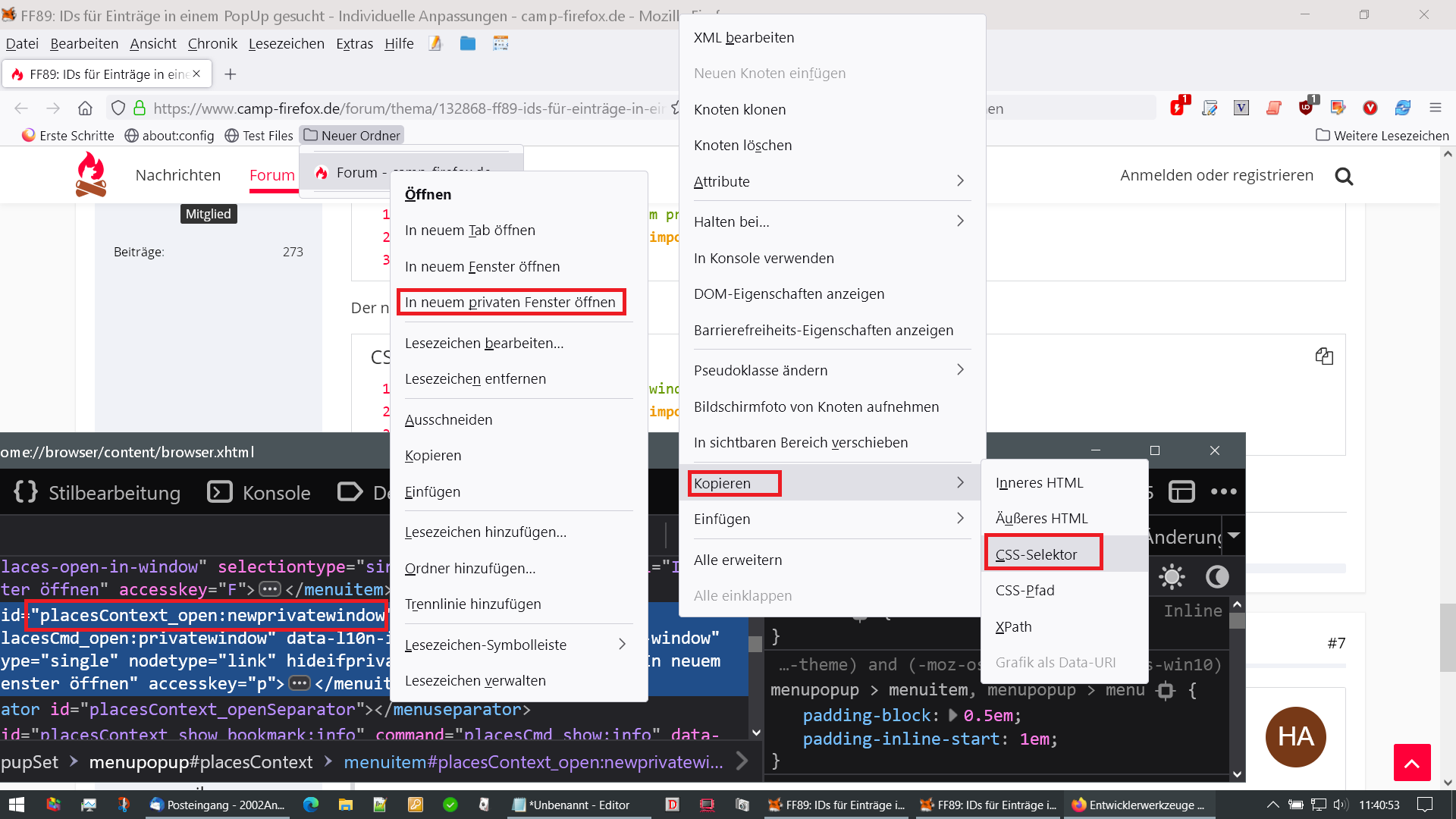Click the home button in the navigation bar
The height and width of the screenshot is (819, 1456).
85,108
